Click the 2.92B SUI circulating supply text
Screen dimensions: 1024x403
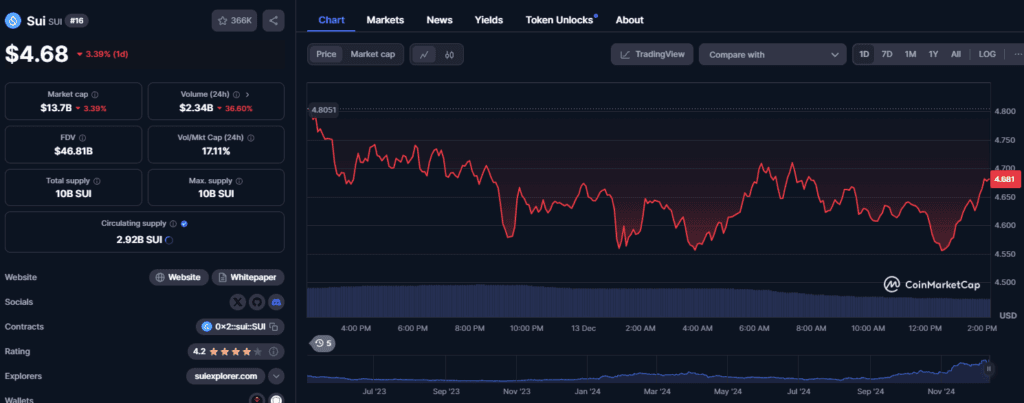139,240
